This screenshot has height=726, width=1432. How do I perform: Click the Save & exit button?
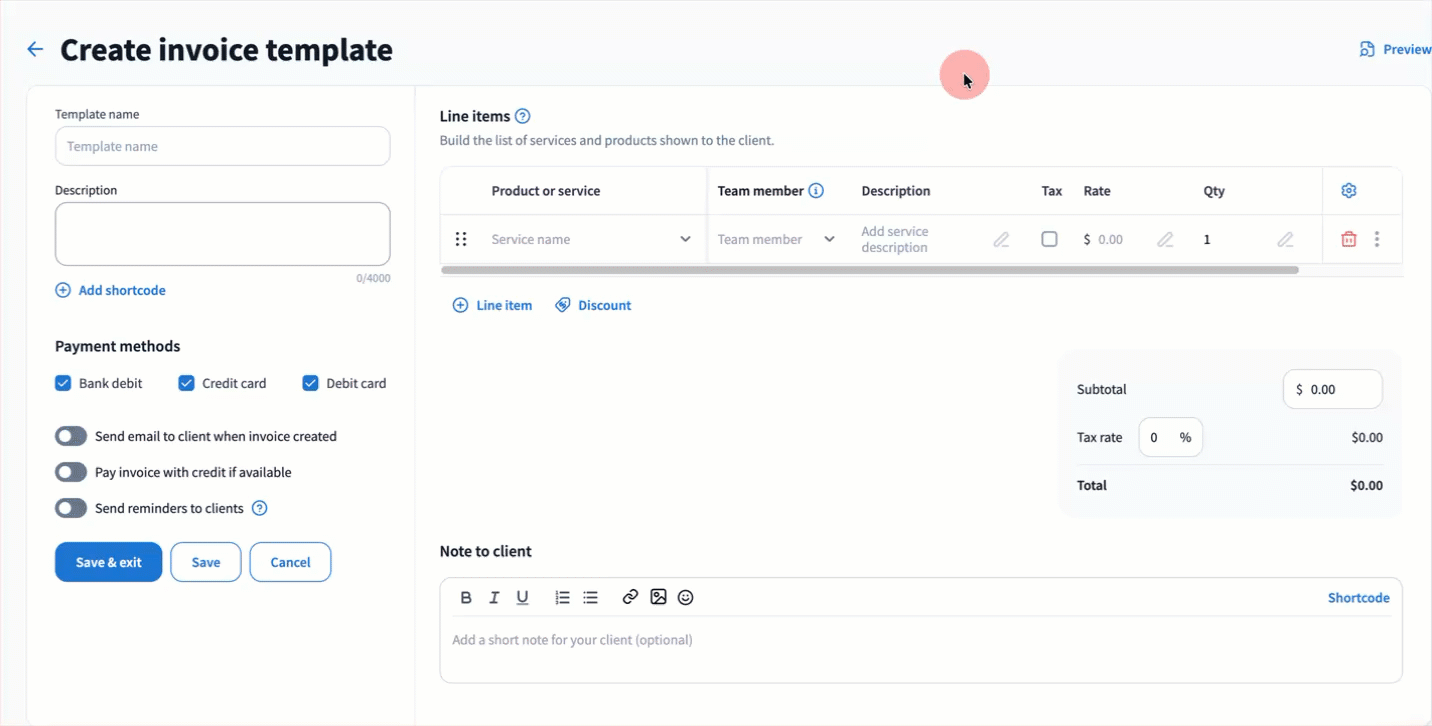108,562
